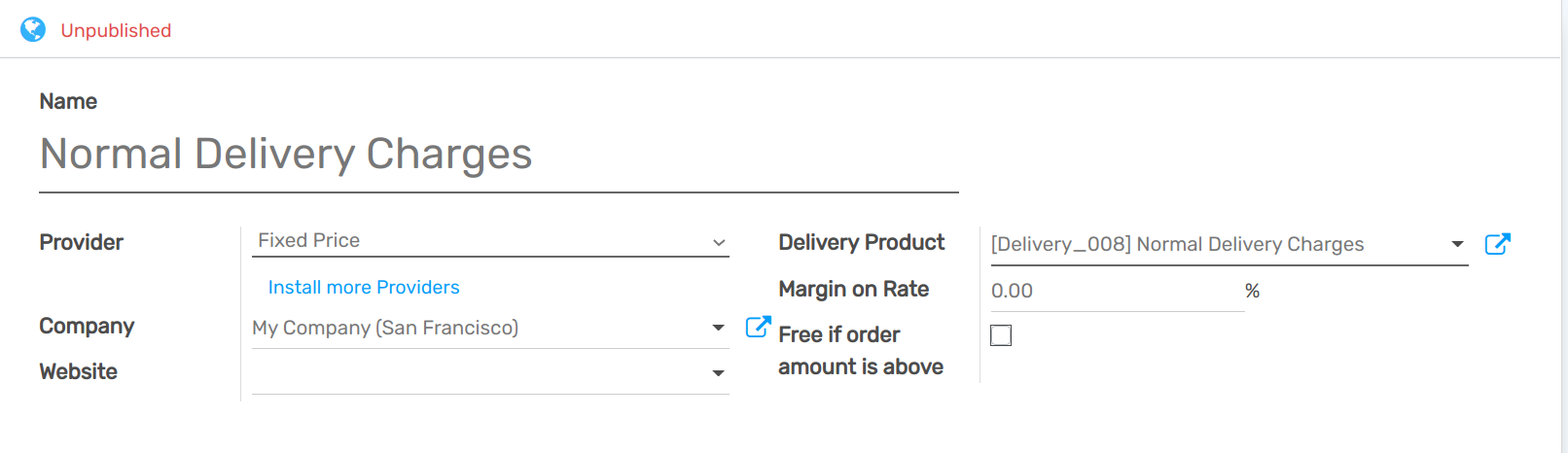Toggle the Unpublished website status text
The height and width of the screenshot is (453, 1568).
click(x=116, y=30)
